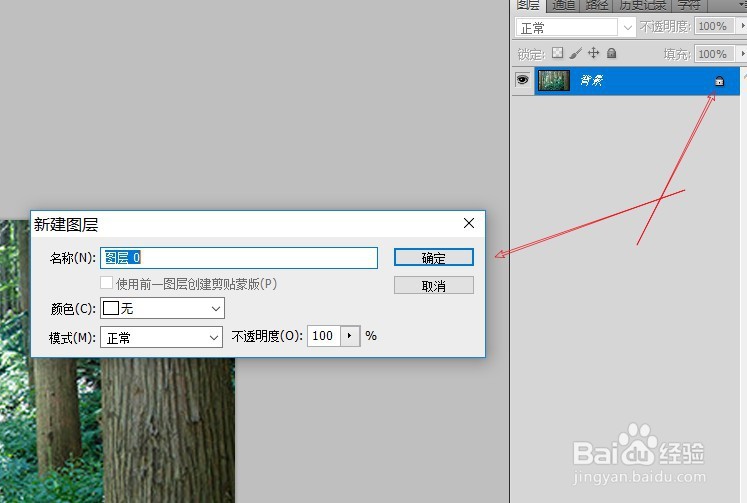
Task: Click 确定 in the 新建图层 dialog
Action: (x=434, y=258)
